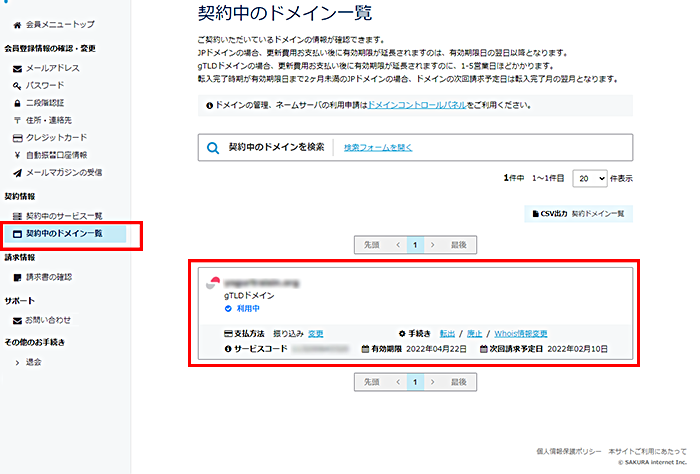Open お問い合わせ in the sidebar
The width and height of the screenshot is (700, 474).
click(48, 320)
